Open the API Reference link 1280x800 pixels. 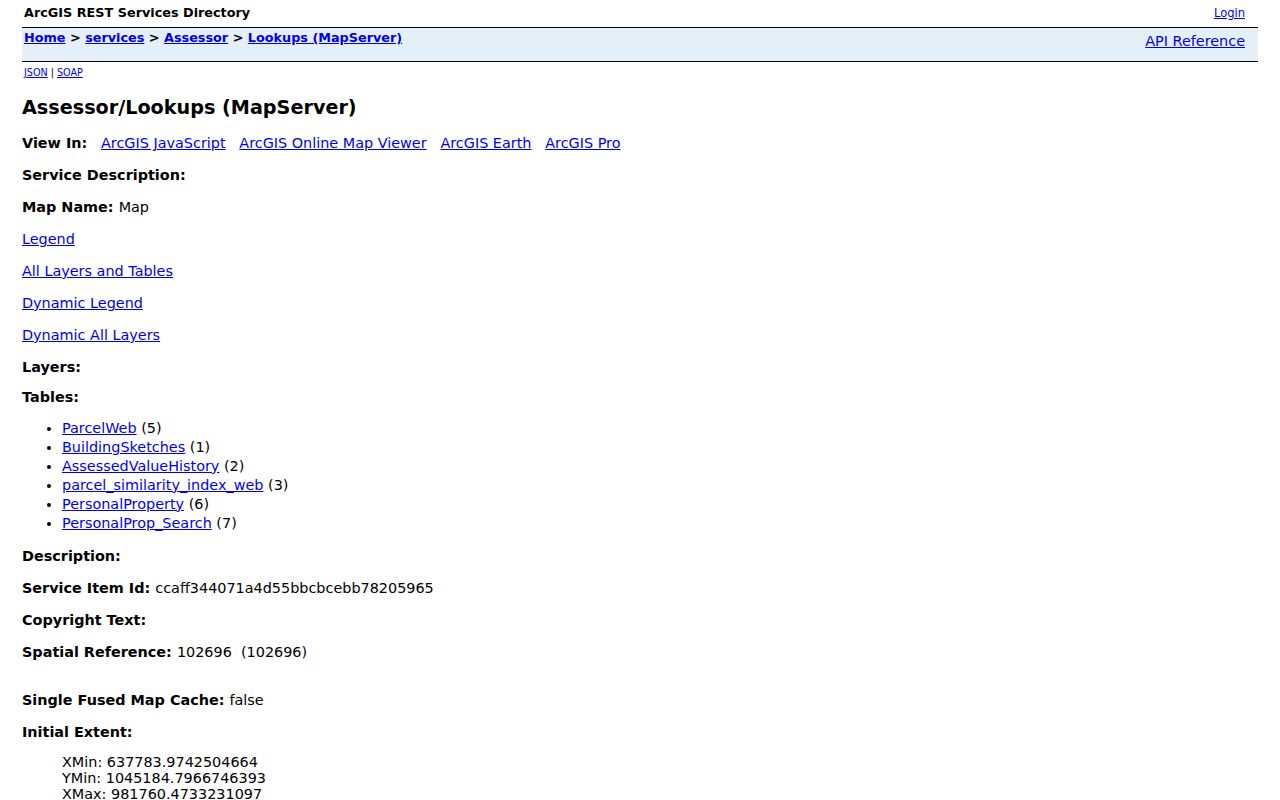1195,41
